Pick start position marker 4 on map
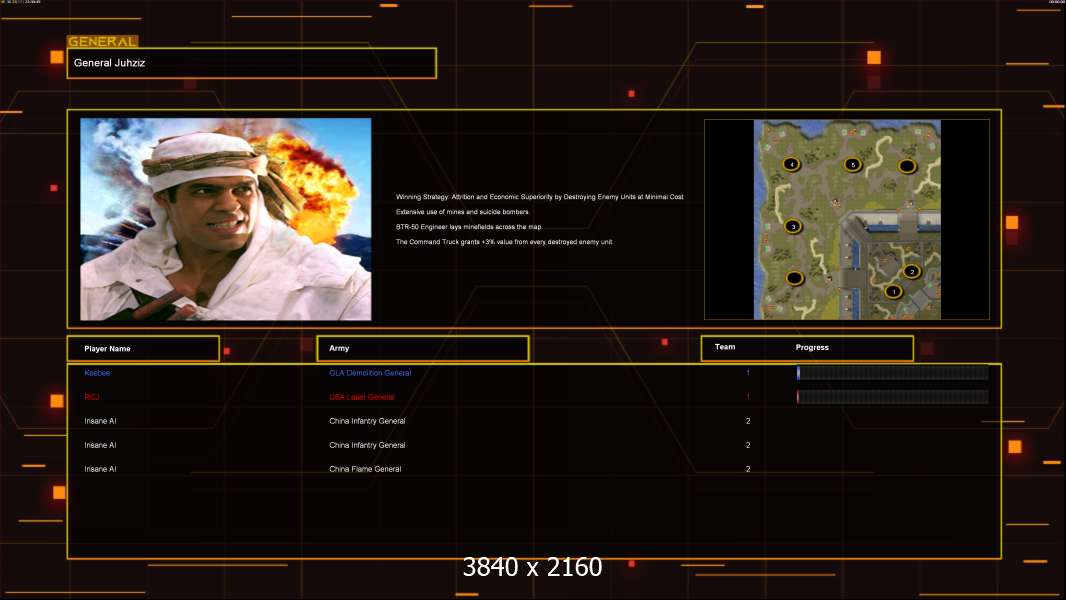This screenshot has width=1066, height=600. tap(791, 164)
